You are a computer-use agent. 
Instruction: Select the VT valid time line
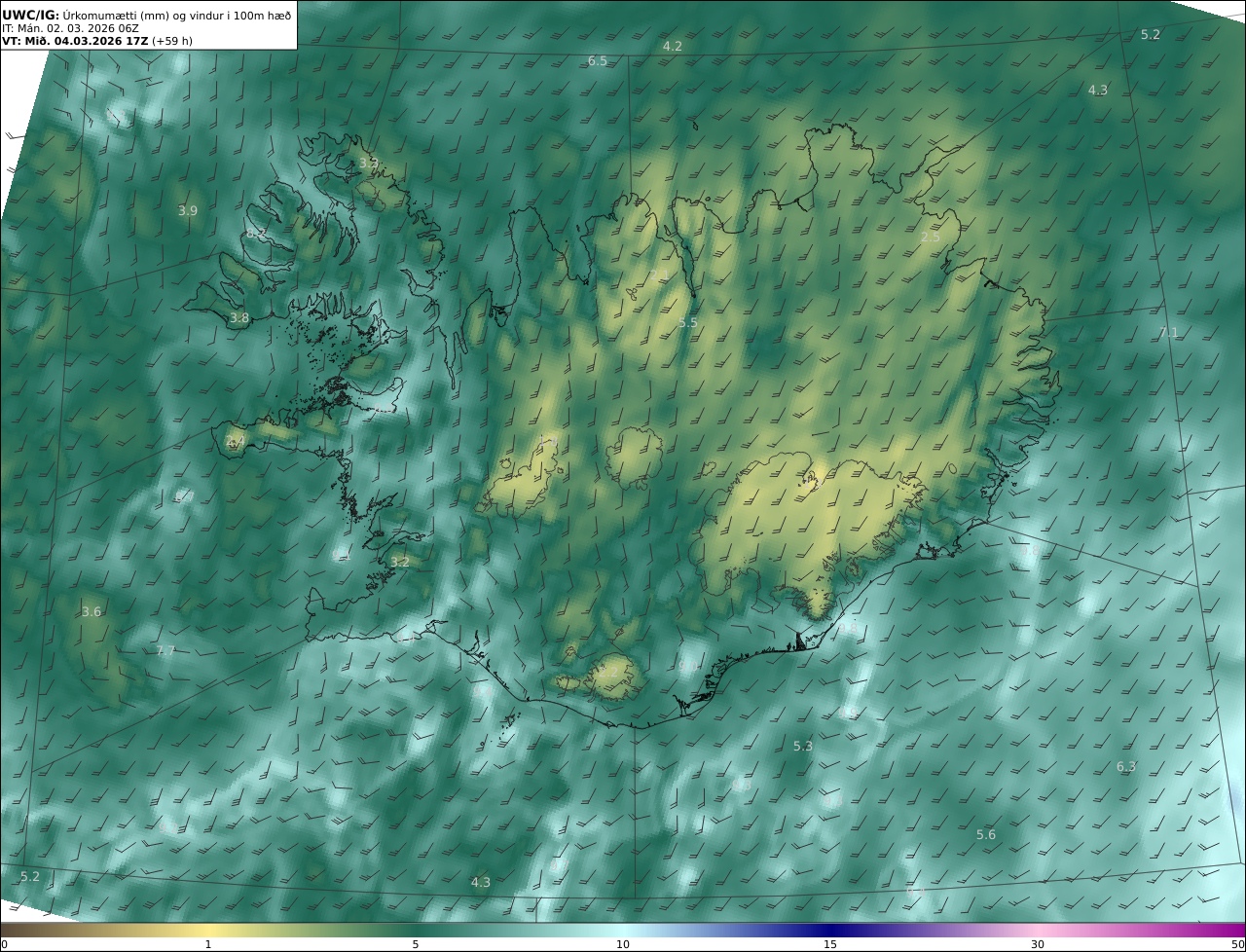97,42
